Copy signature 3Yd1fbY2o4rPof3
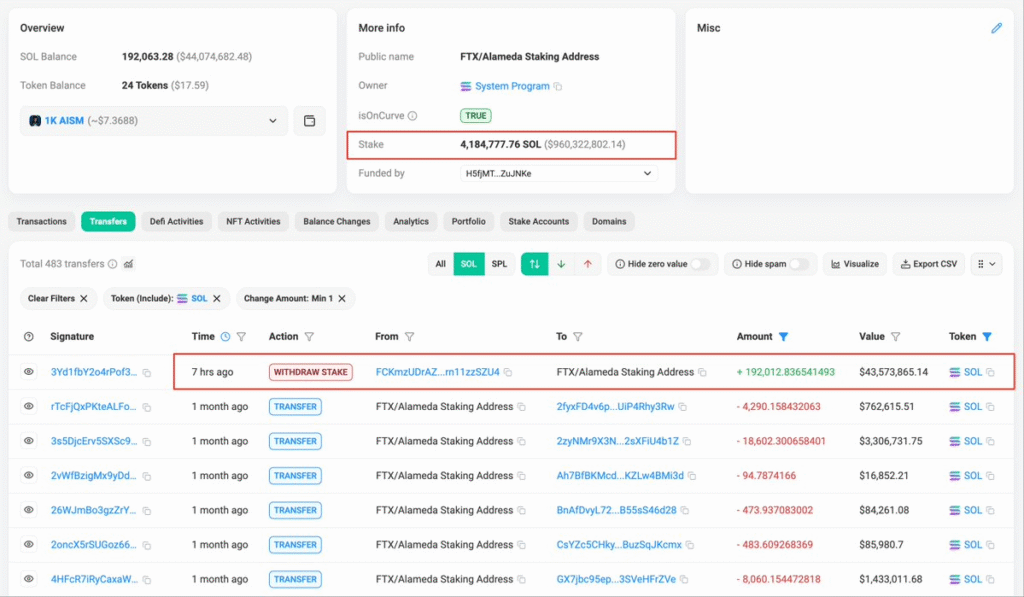 pos(147,373)
